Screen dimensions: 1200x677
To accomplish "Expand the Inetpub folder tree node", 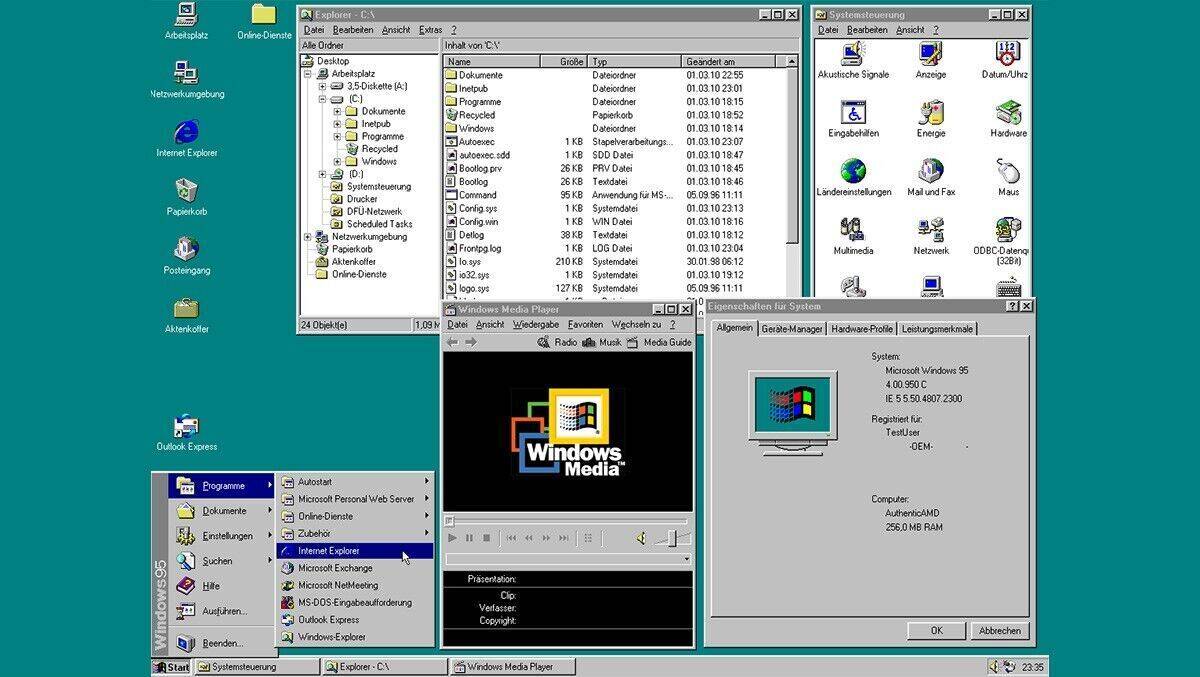I will (337, 124).
